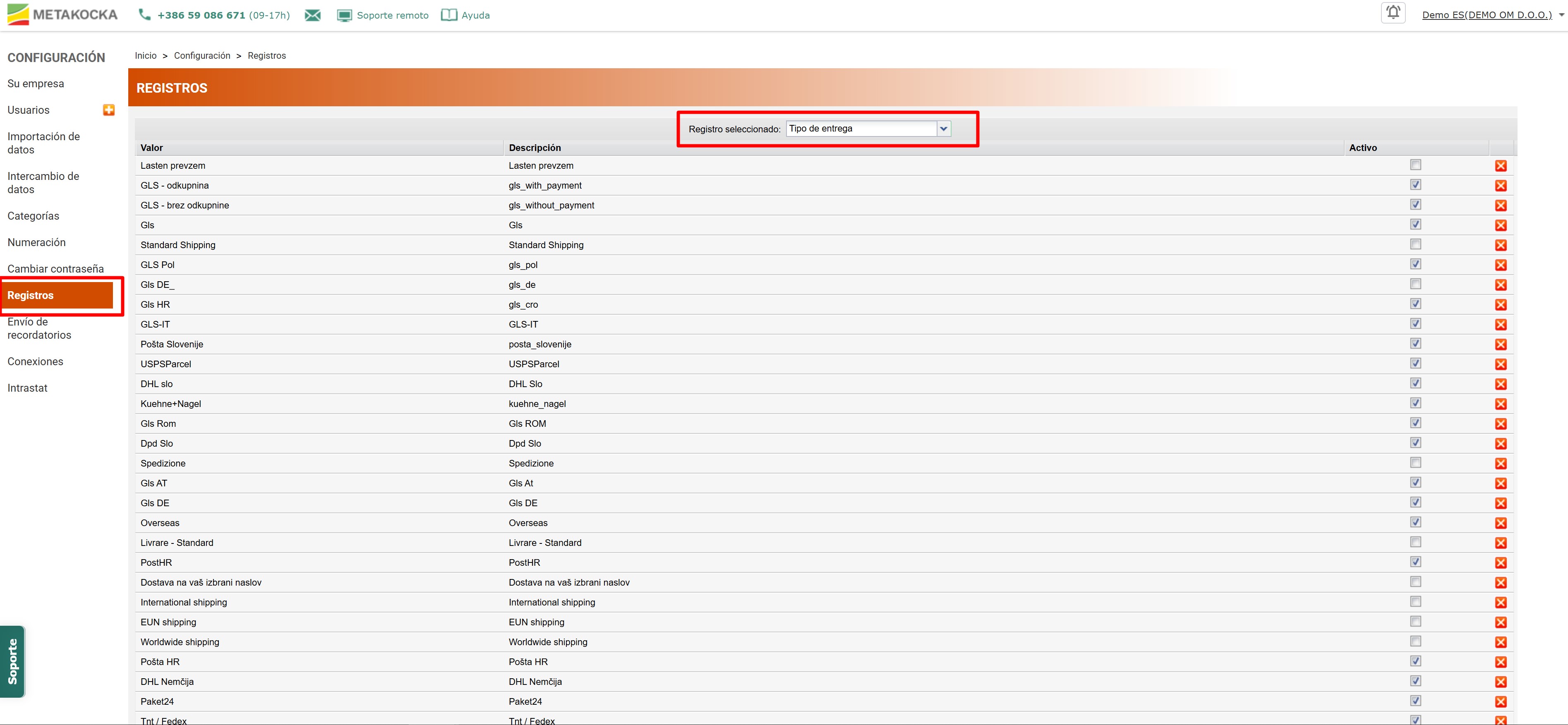This screenshot has width=1568, height=725.
Task: Open Numeración in the sidebar
Action: coord(36,242)
